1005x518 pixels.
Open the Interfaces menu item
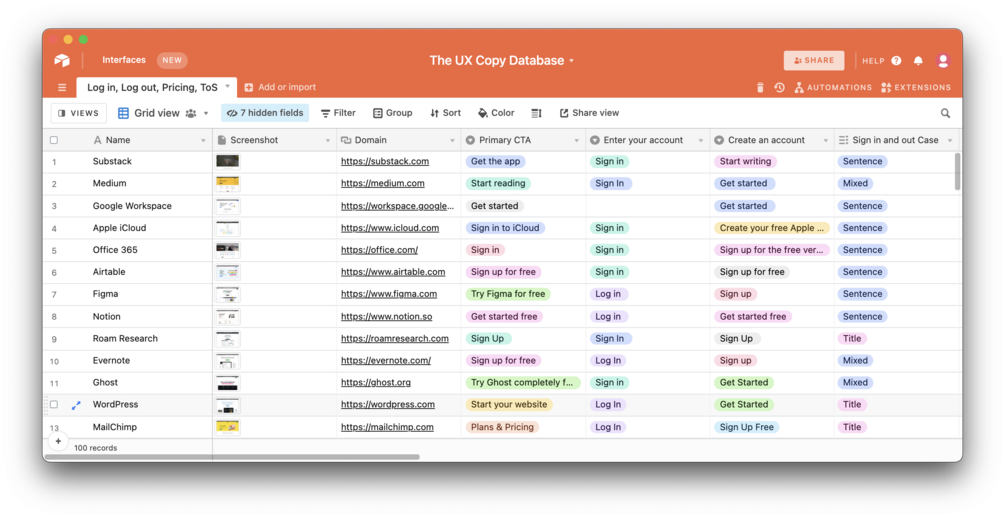(124, 60)
